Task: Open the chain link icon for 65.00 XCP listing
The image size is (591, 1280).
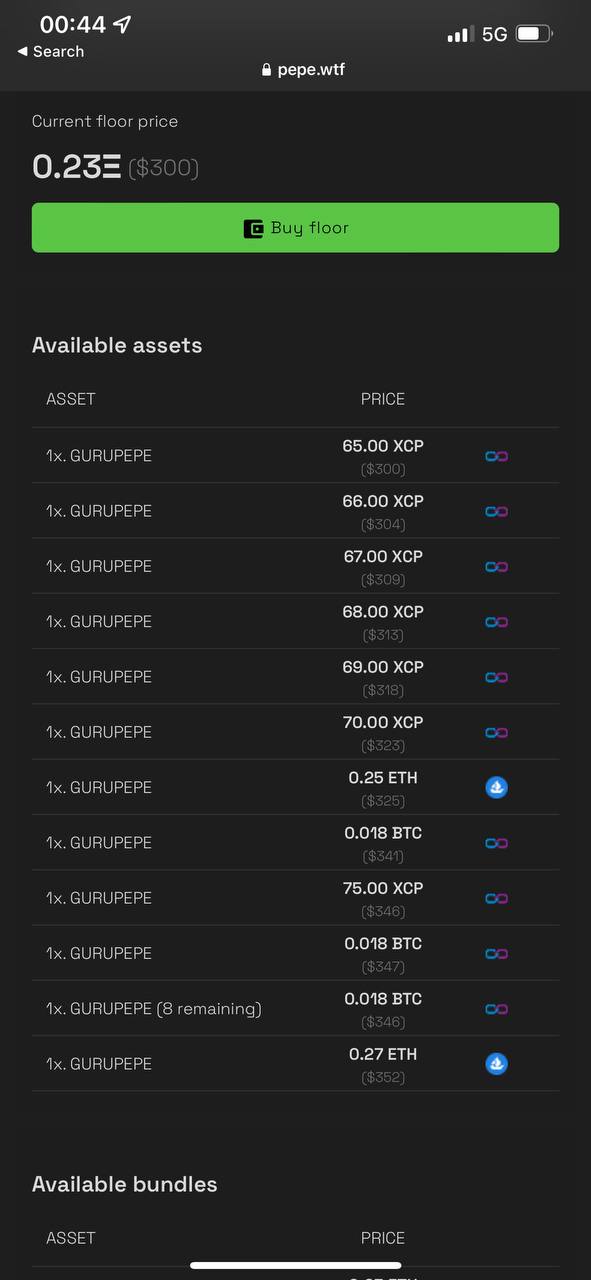Action: pos(496,456)
